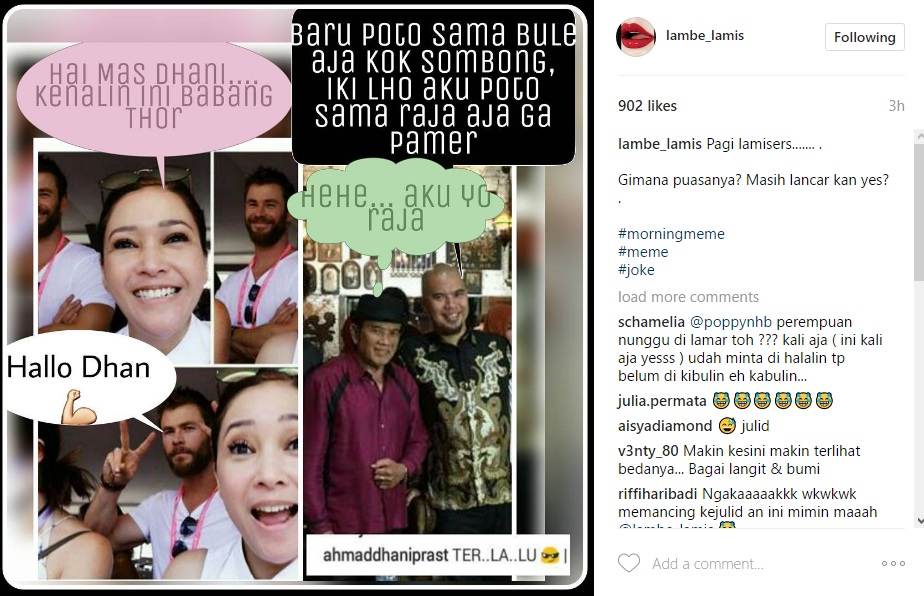Click the 902 likes count

pos(647,106)
